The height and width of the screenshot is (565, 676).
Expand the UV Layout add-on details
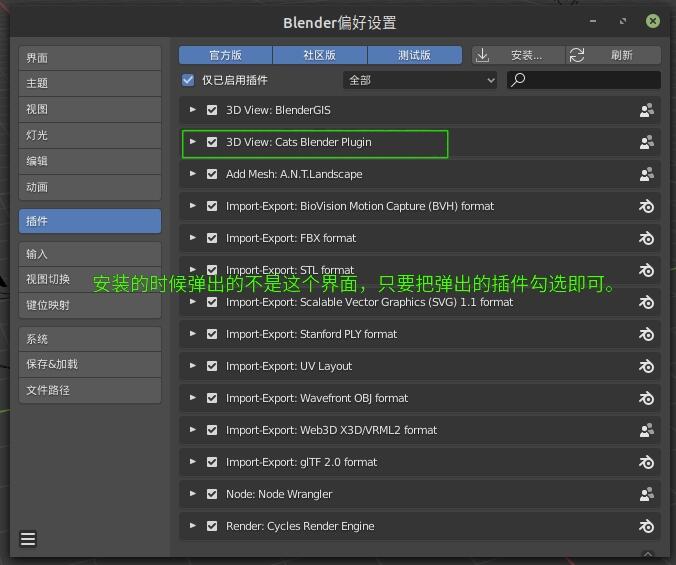193,365
